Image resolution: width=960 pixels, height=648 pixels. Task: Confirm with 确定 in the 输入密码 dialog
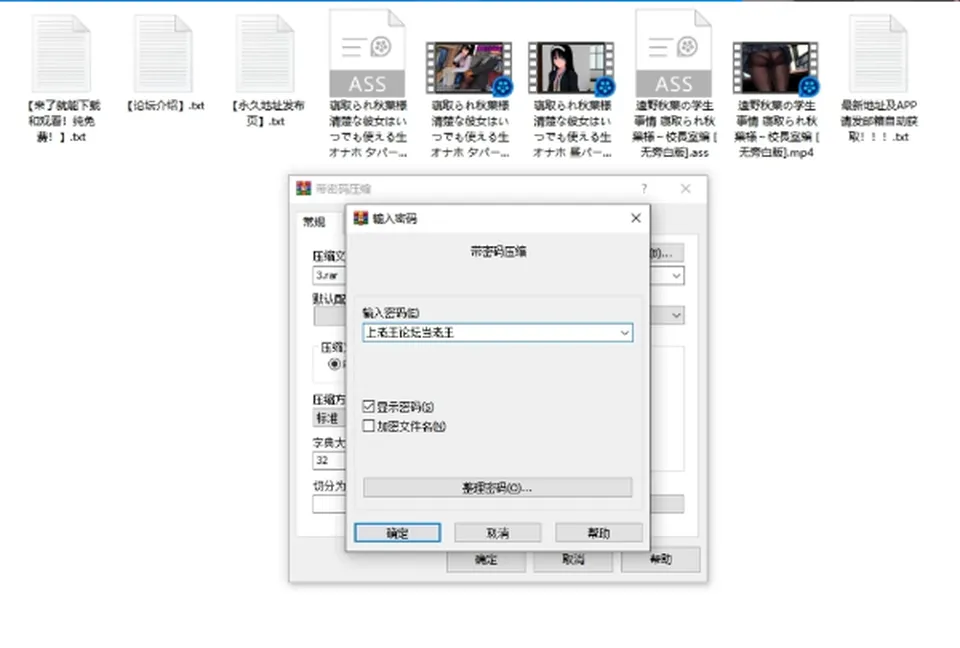397,533
